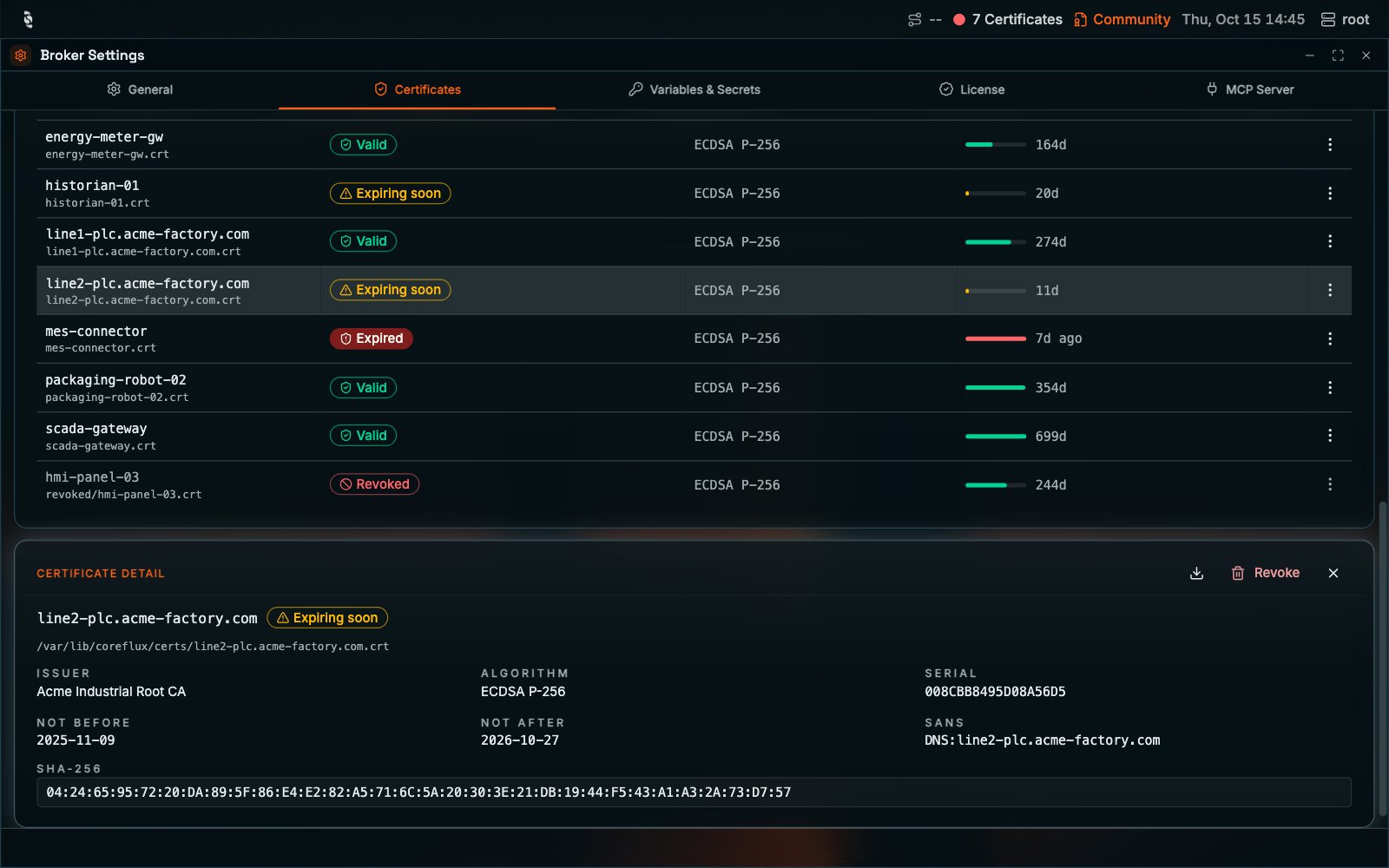Viewport: 1389px width, 868px height.
Task: Click the Broker Settings gear icon
Action: pos(21,55)
